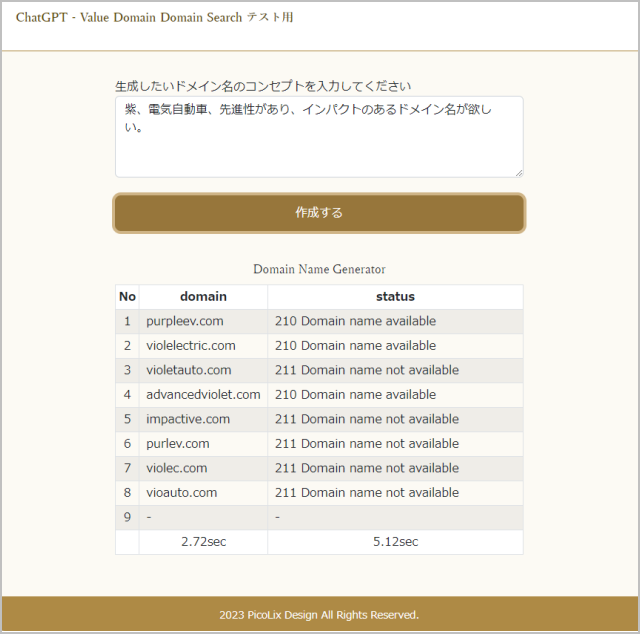Click the Domain Name Generator caption
640x634 pixels.
(319, 269)
